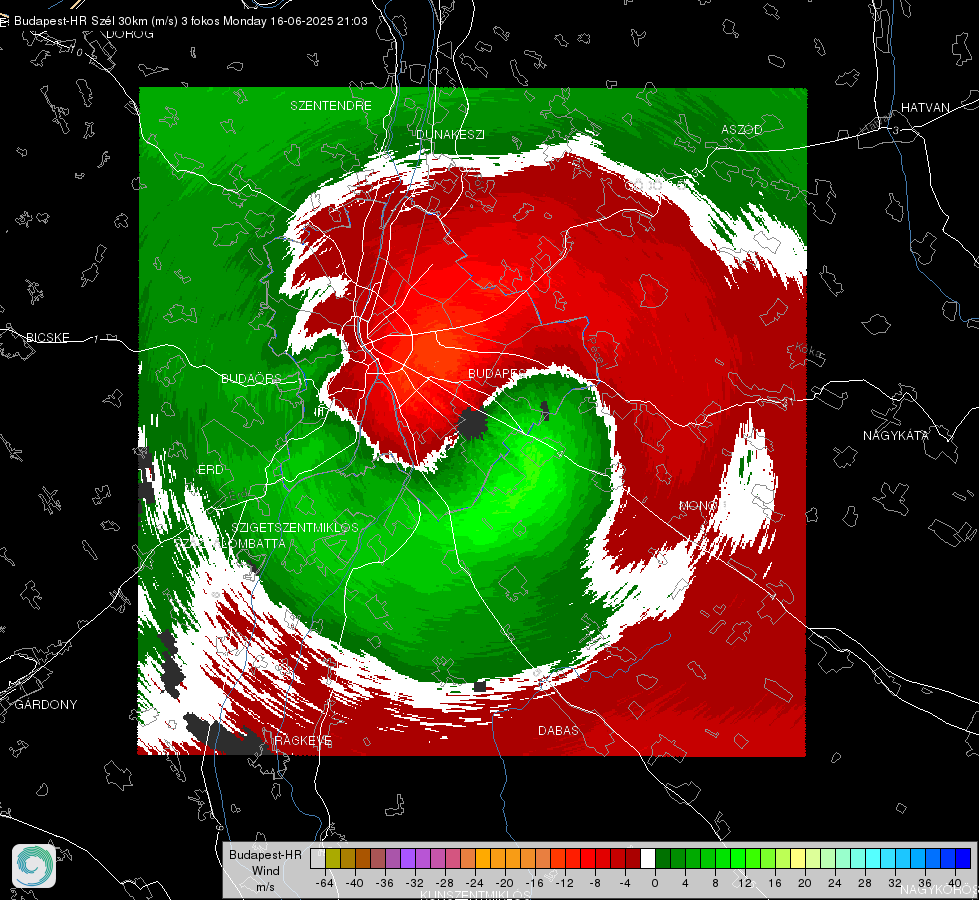Click the '16' legend value
Image resolution: width=979 pixels, height=900 pixels.
pos(775,883)
